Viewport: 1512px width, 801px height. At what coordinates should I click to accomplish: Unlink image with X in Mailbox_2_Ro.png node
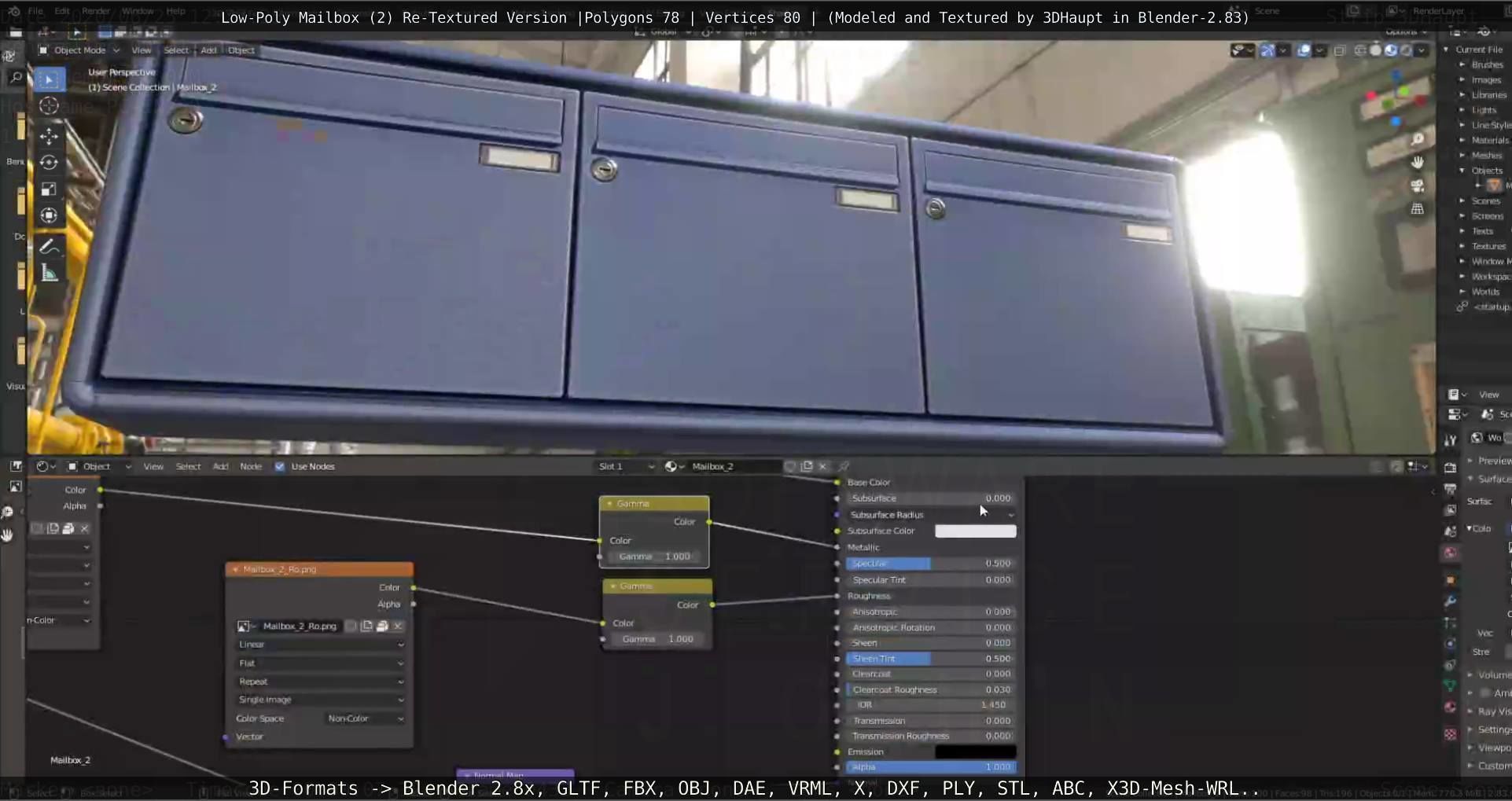point(398,626)
